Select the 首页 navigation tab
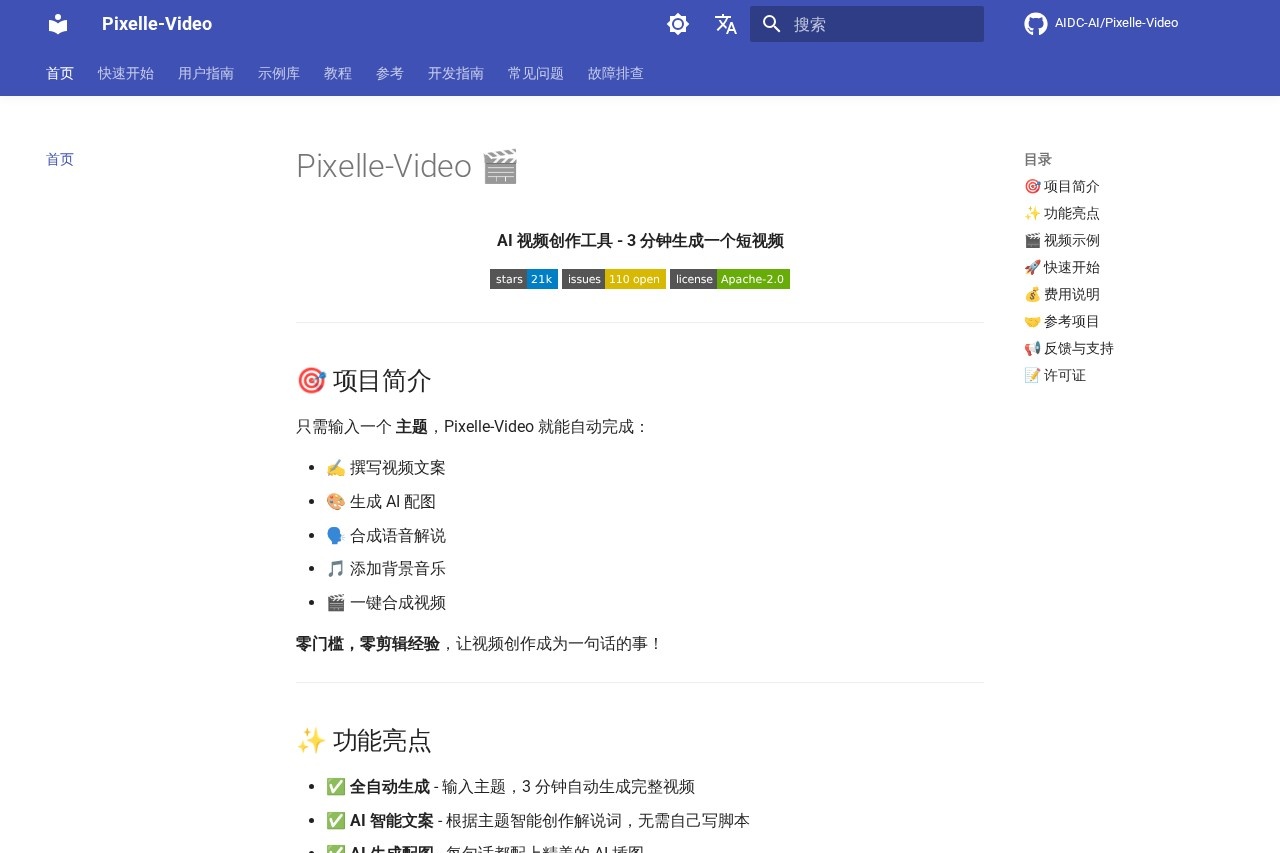1280x853 pixels. coord(60,73)
